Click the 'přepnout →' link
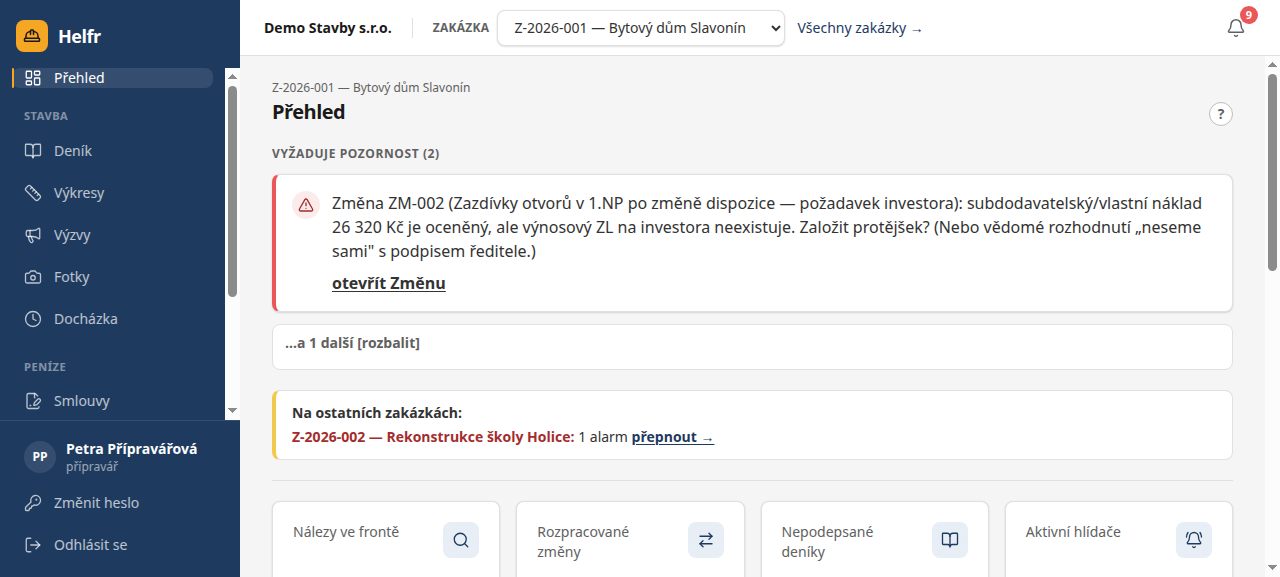The image size is (1280, 577). point(673,437)
